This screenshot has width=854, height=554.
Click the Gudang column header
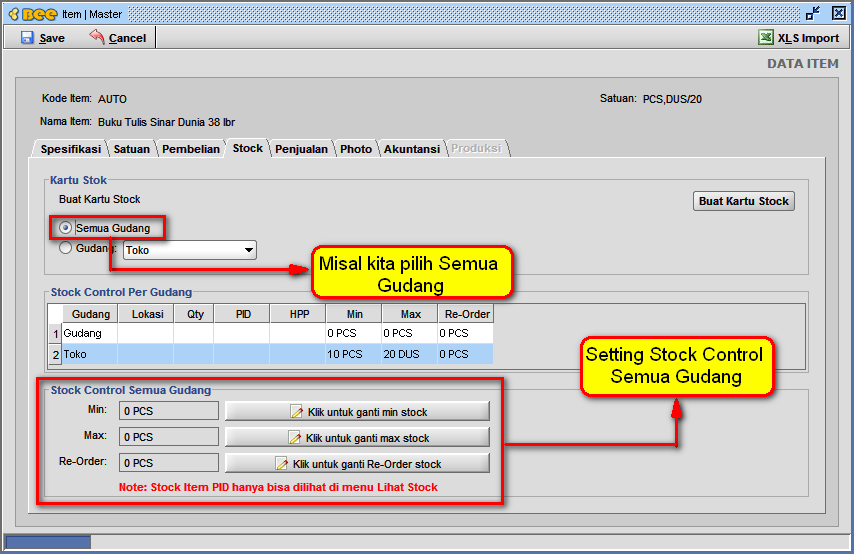coord(90,314)
